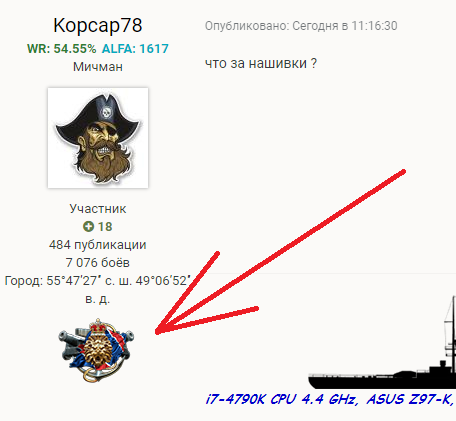The height and width of the screenshot is (421, 456).
Task: Click the post text что за нашивки ?
Action: pyautogui.click(x=261, y=63)
